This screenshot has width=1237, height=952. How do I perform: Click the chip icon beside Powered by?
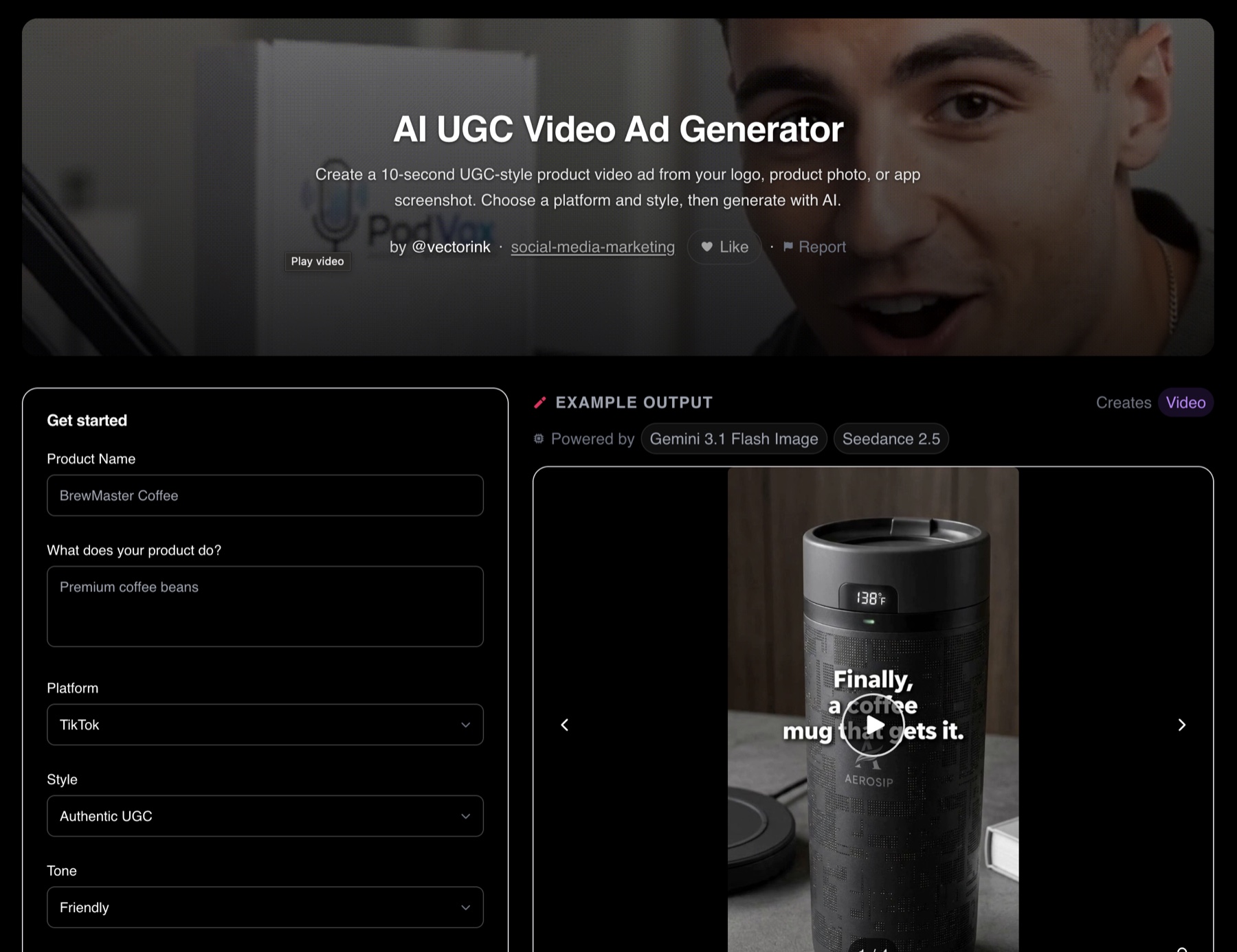click(x=539, y=438)
